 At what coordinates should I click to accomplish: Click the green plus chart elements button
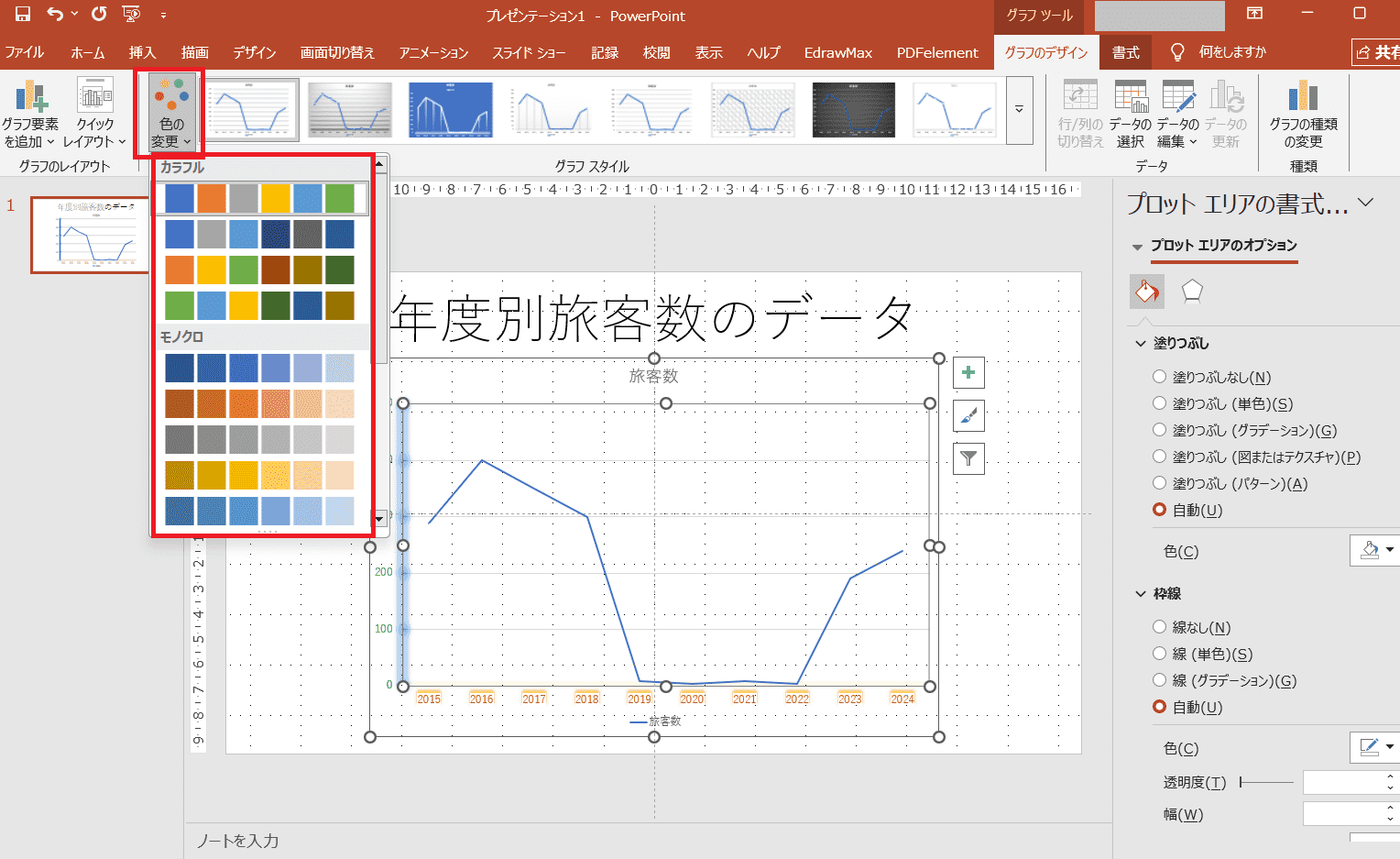click(x=968, y=373)
